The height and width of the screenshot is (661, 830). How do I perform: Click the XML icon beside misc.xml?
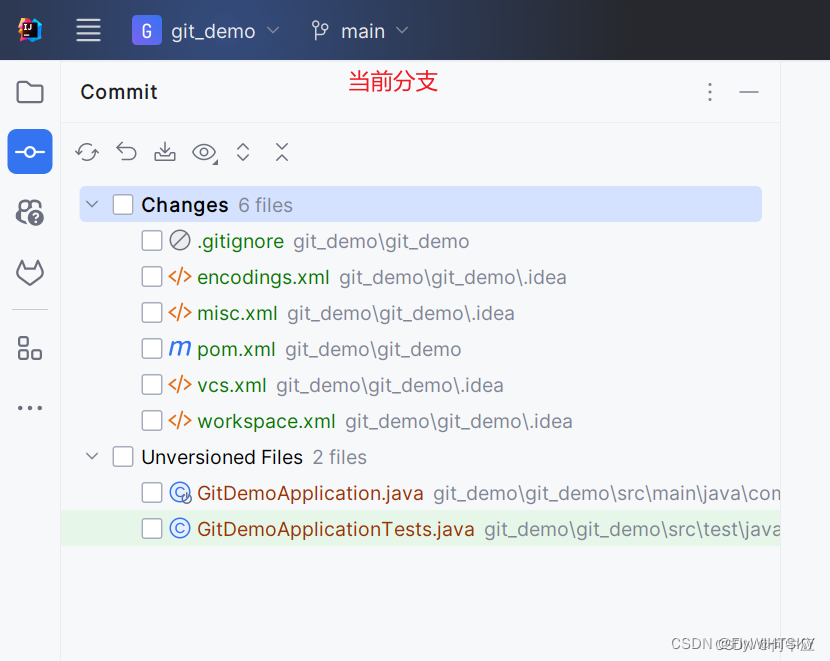pos(180,313)
